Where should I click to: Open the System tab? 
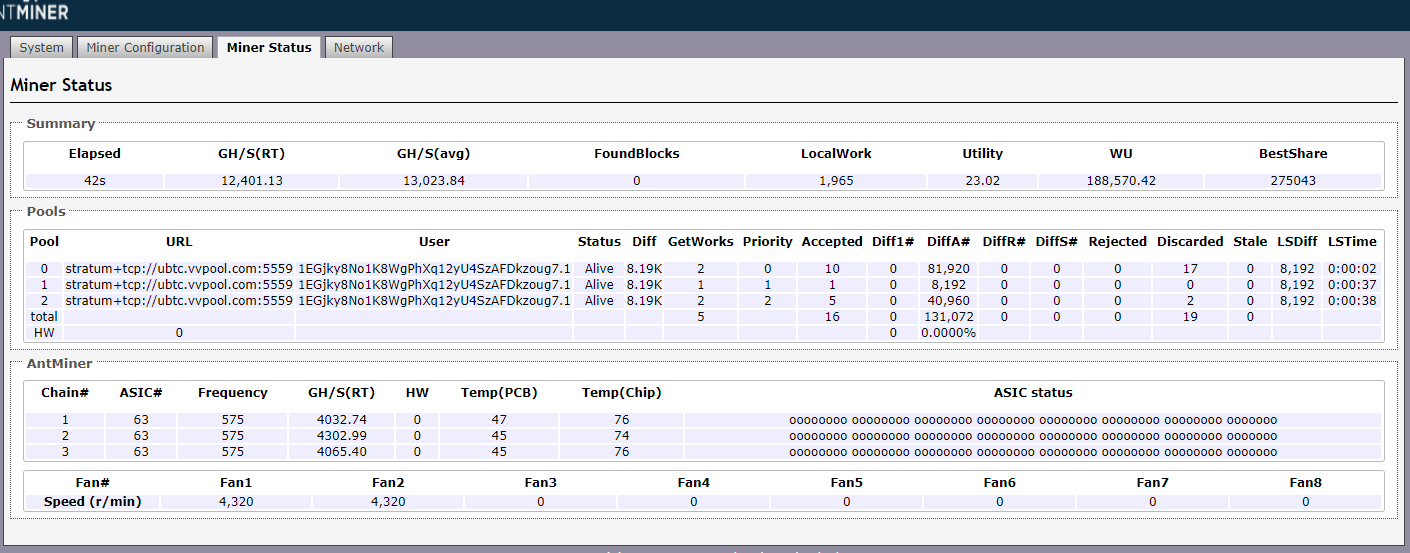point(41,47)
